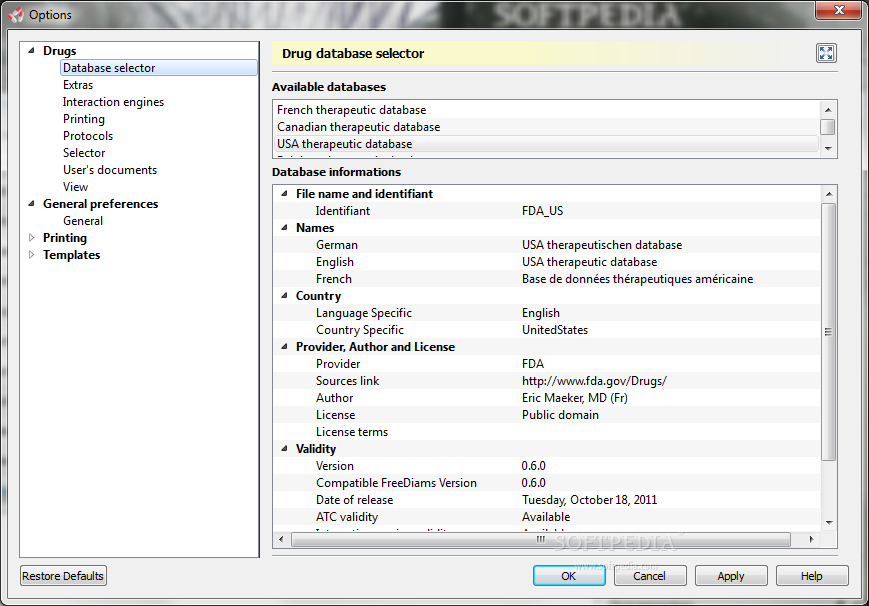The width and height of the screenshot is (869, 606).
Task: Click the German name row
Action: (x=546, y=245)
